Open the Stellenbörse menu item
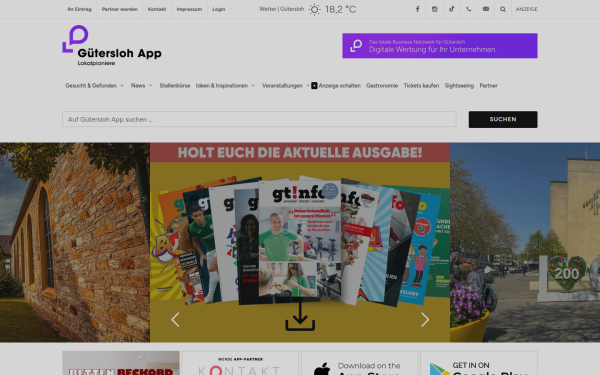Image resolution: width=600 pixels, height=375 pixels. point(175,85)
